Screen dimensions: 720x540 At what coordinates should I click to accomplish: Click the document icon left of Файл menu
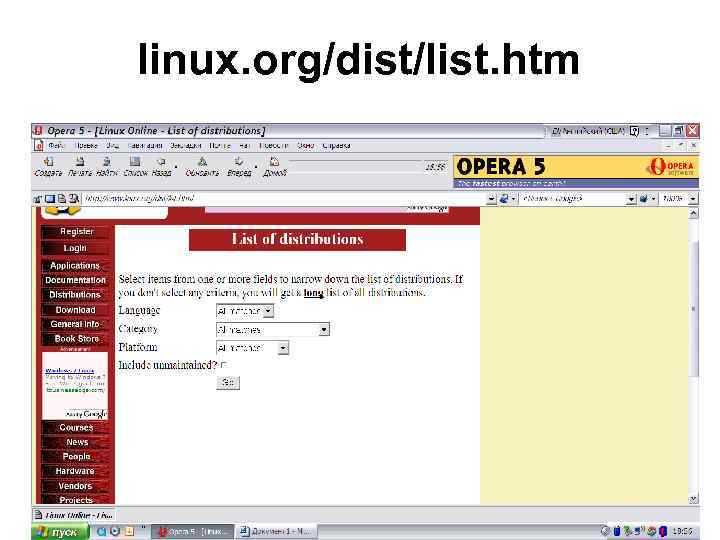click(x=39, y=146)
